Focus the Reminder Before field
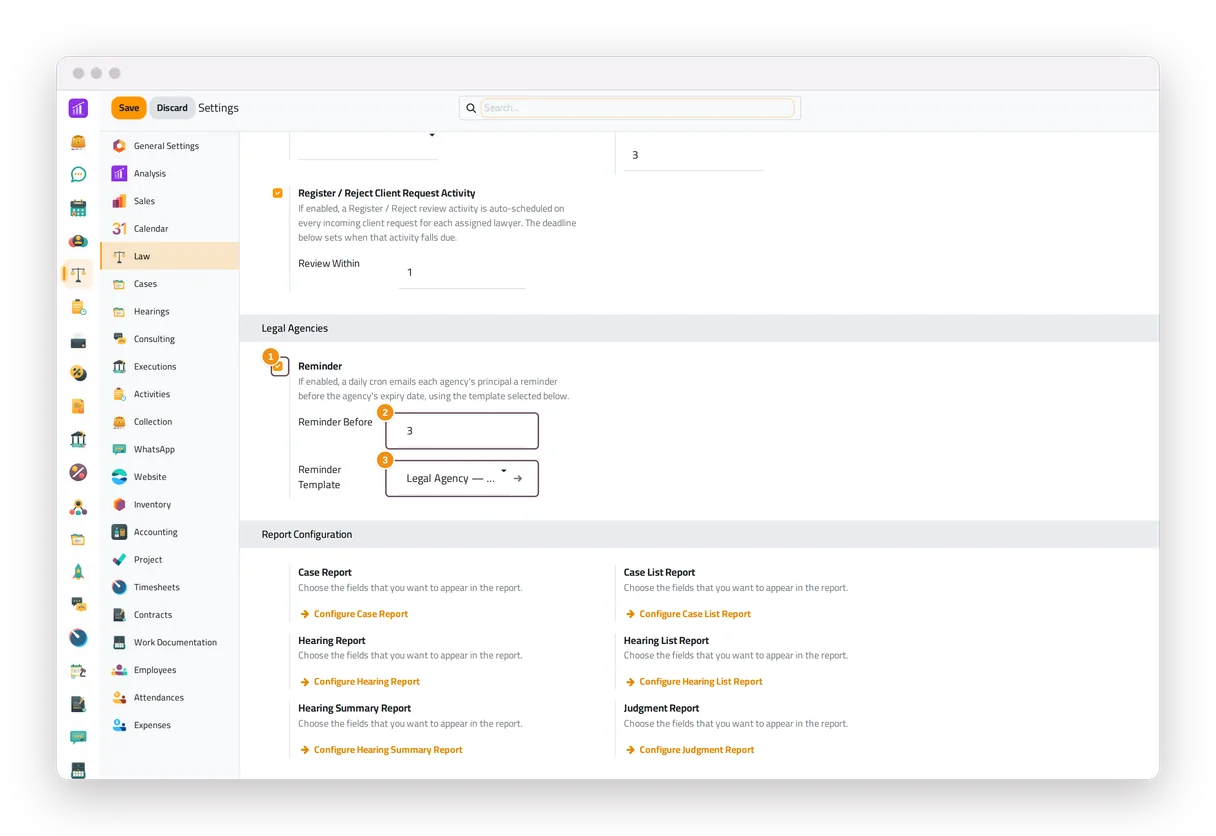Image resolution: width=1216 pixels, height=836 pixels. [x=462, y=431]
